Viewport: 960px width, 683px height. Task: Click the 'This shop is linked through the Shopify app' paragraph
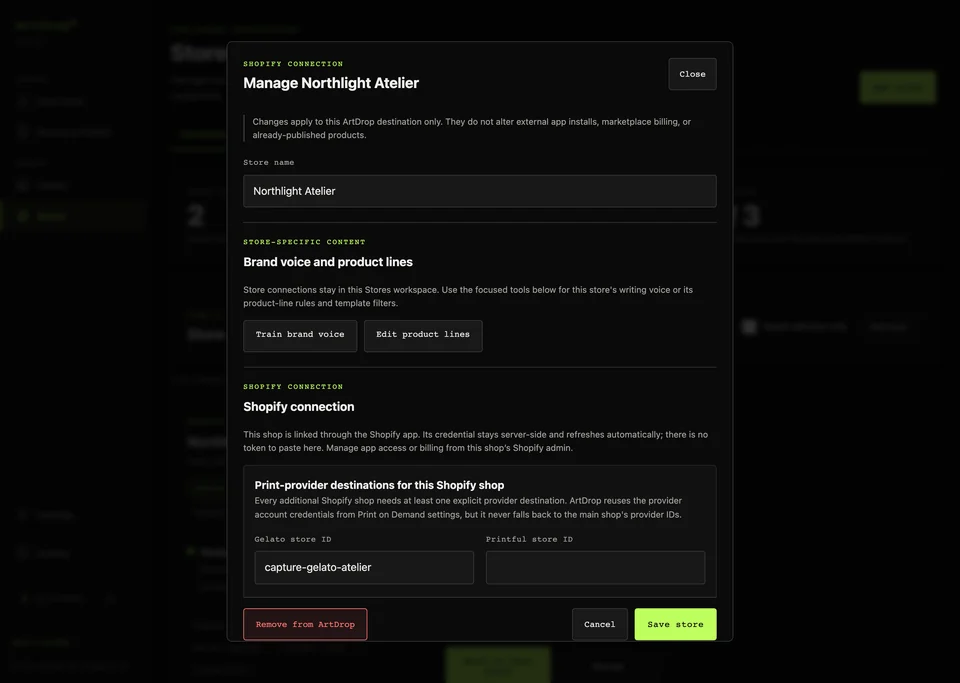pos(475,441)
